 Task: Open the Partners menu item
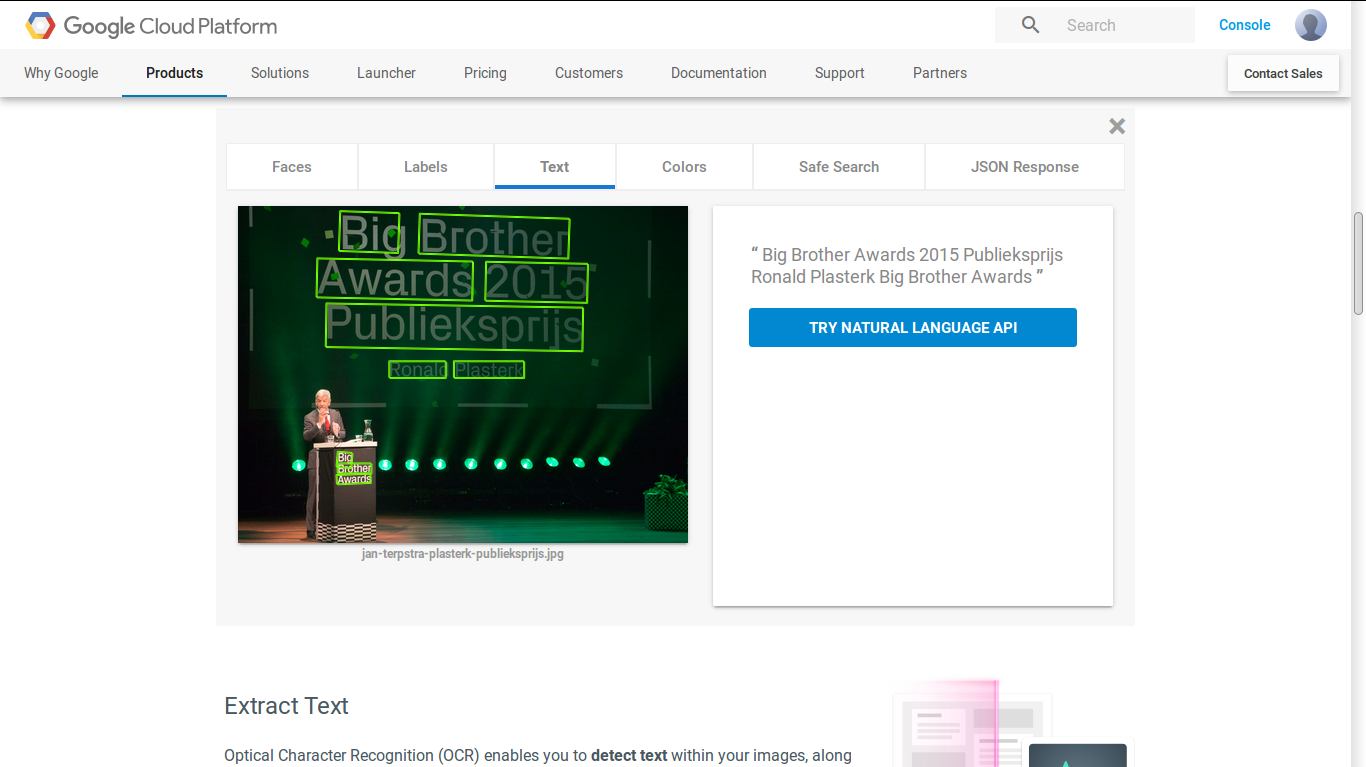coord(939,73)
